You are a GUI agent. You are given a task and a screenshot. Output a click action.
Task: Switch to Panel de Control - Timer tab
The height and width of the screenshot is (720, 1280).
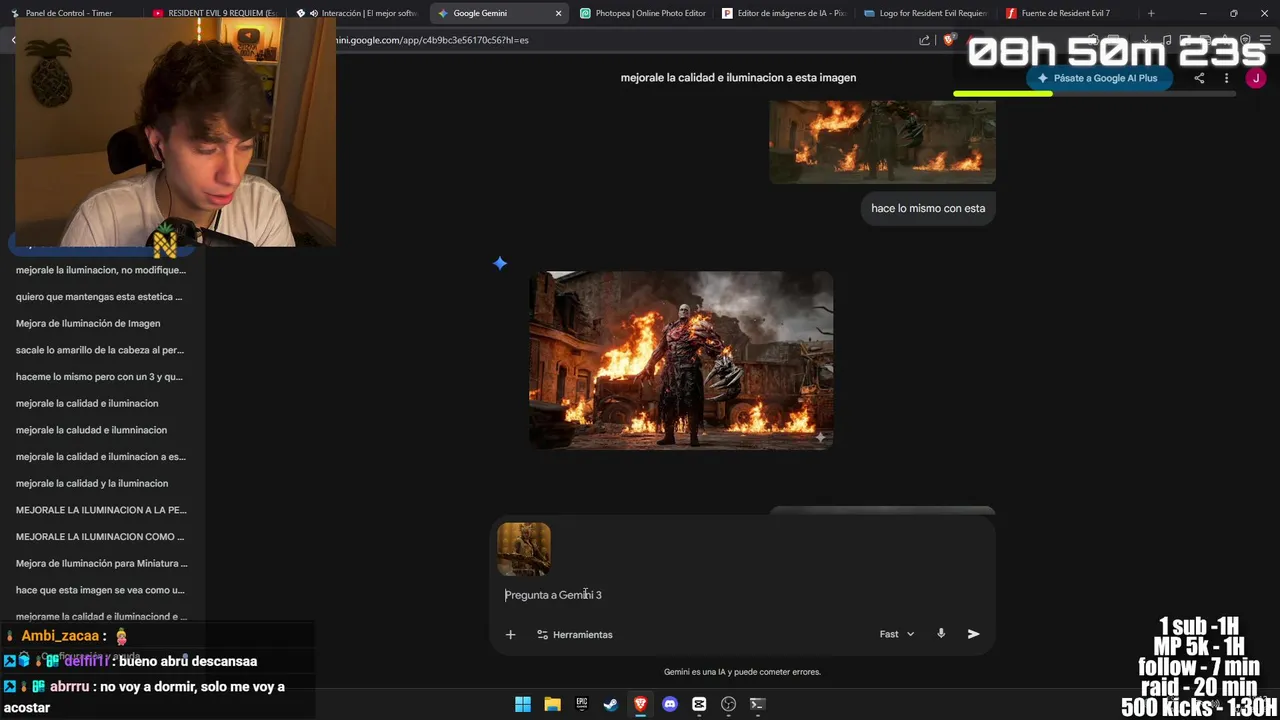point(70,13)
